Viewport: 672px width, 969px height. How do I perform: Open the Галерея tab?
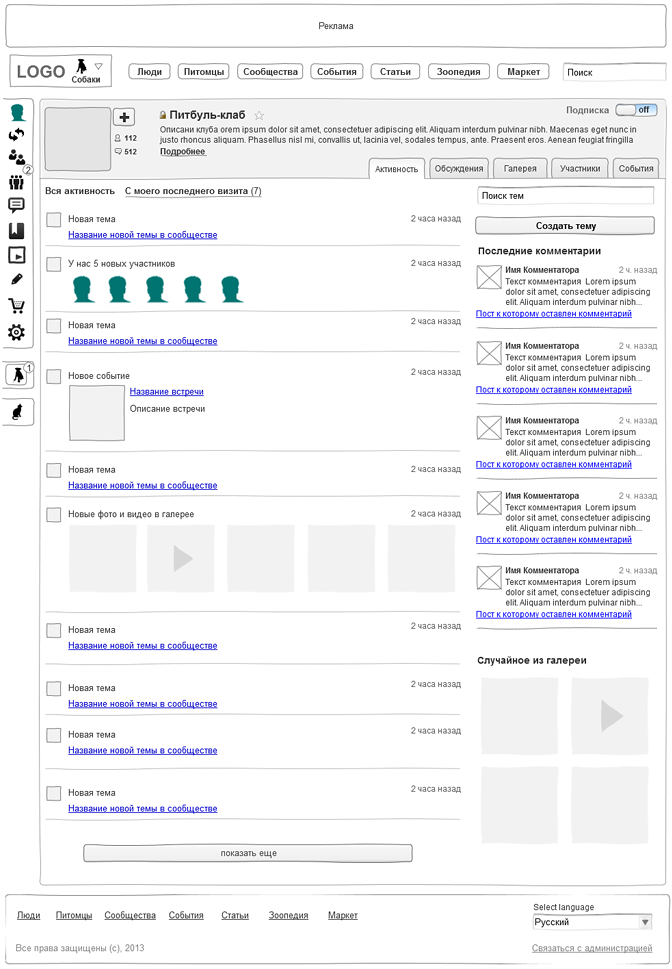[x=520, y=168]
